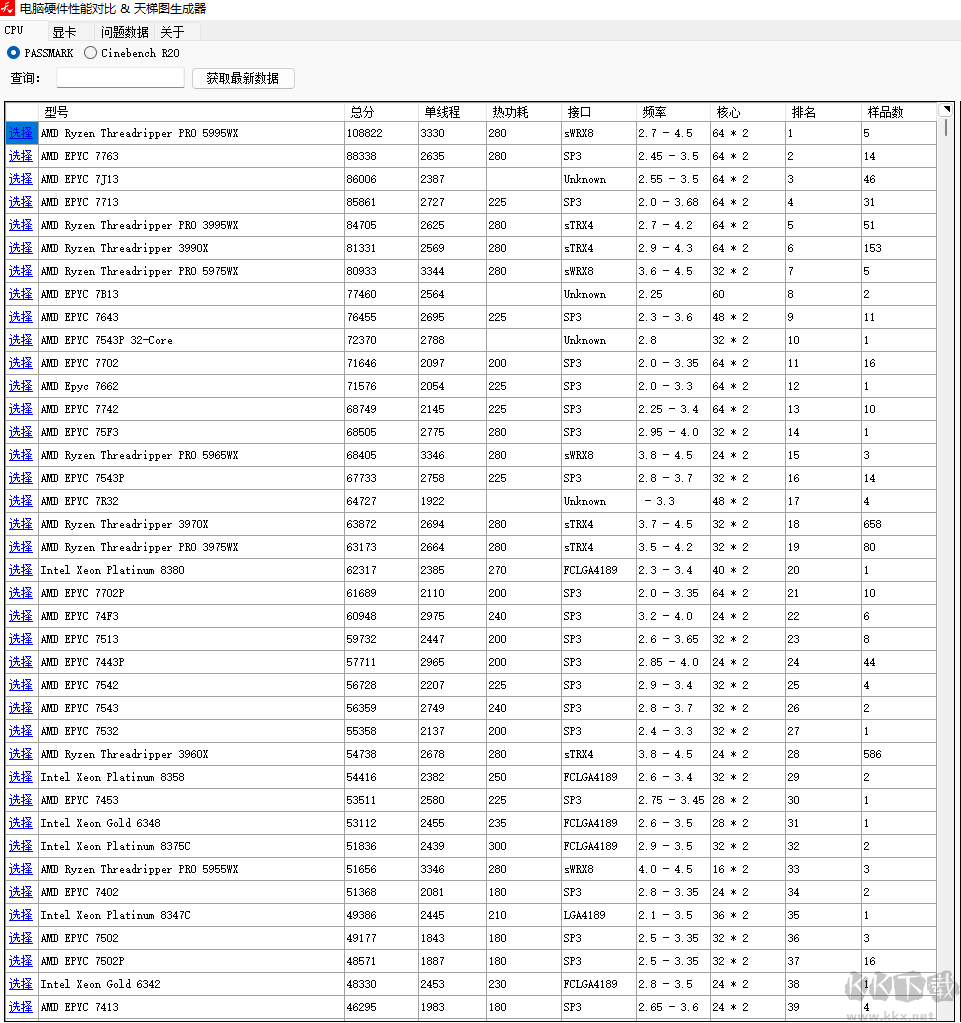
Task: Click model name AMD Ryzen Threadripper PRO 5965WX
Action: 140,455
